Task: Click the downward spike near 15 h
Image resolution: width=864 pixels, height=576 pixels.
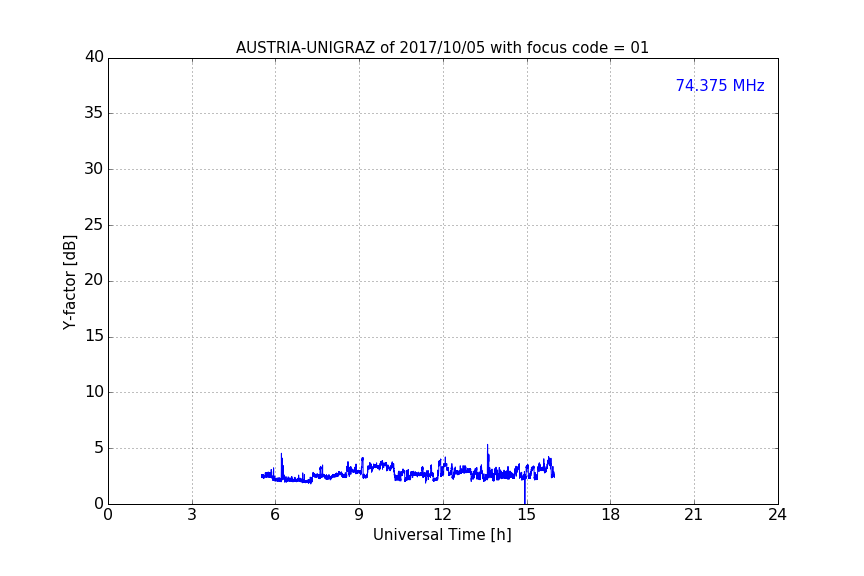Action: (525, 492)
